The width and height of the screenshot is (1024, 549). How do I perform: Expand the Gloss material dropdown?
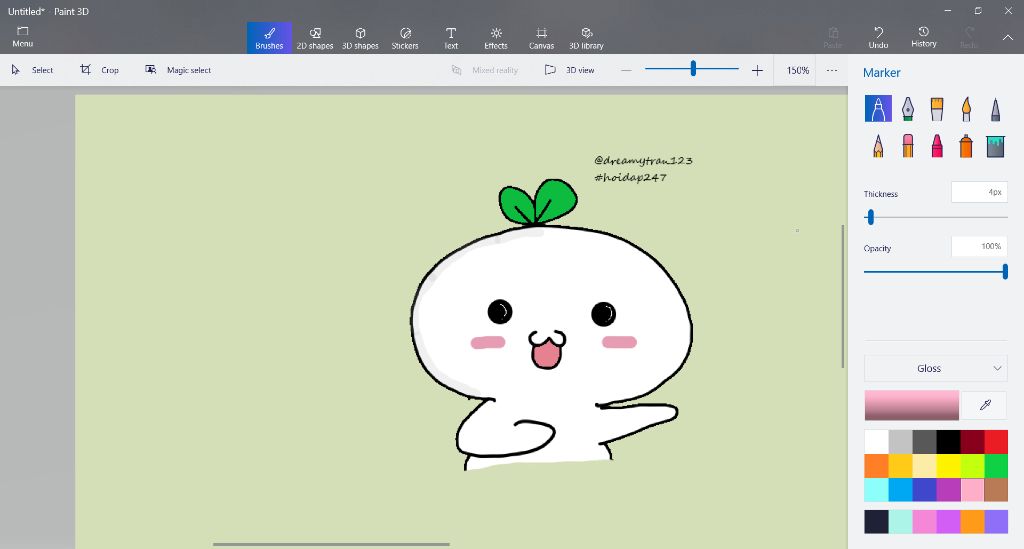pos(936,368)
